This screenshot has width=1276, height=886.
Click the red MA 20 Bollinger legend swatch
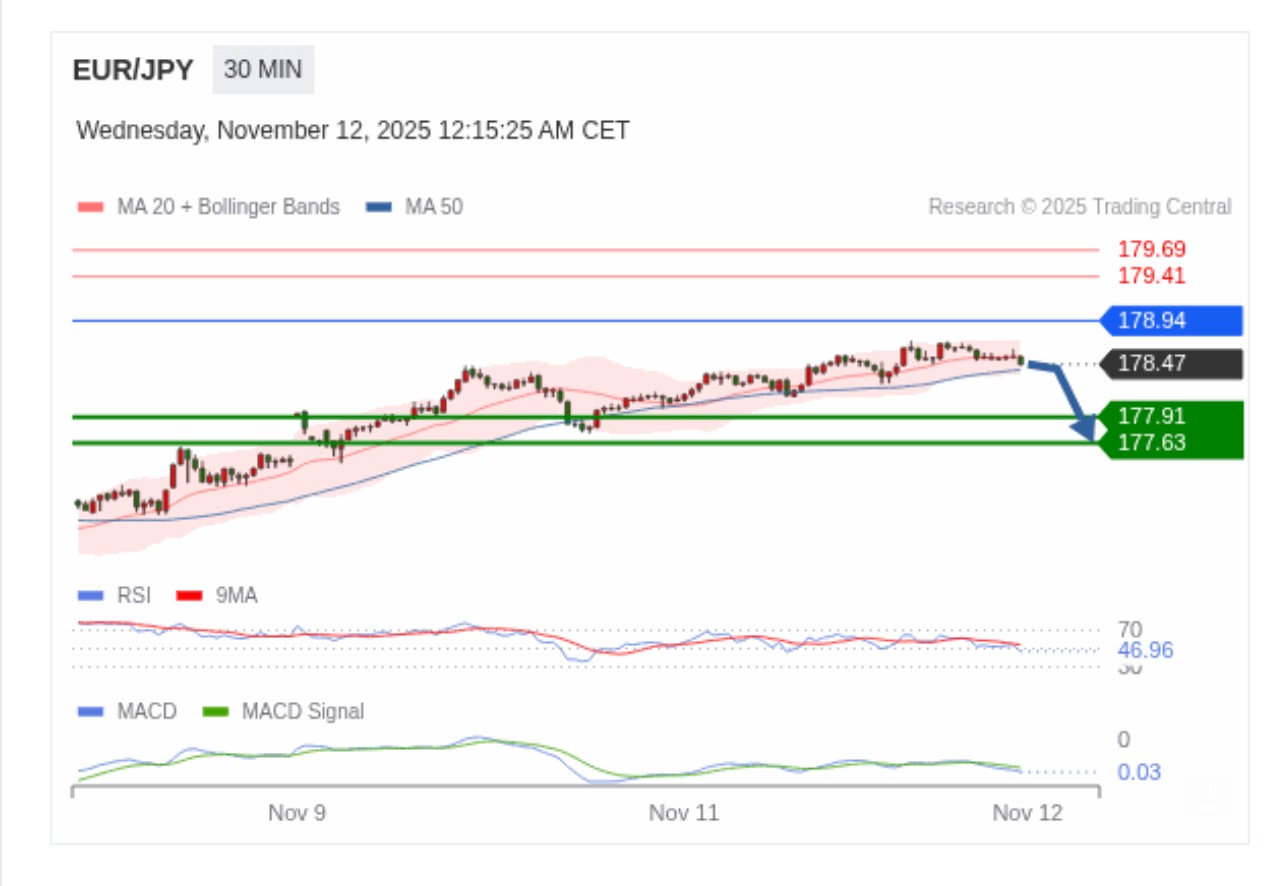pos(90,207)
